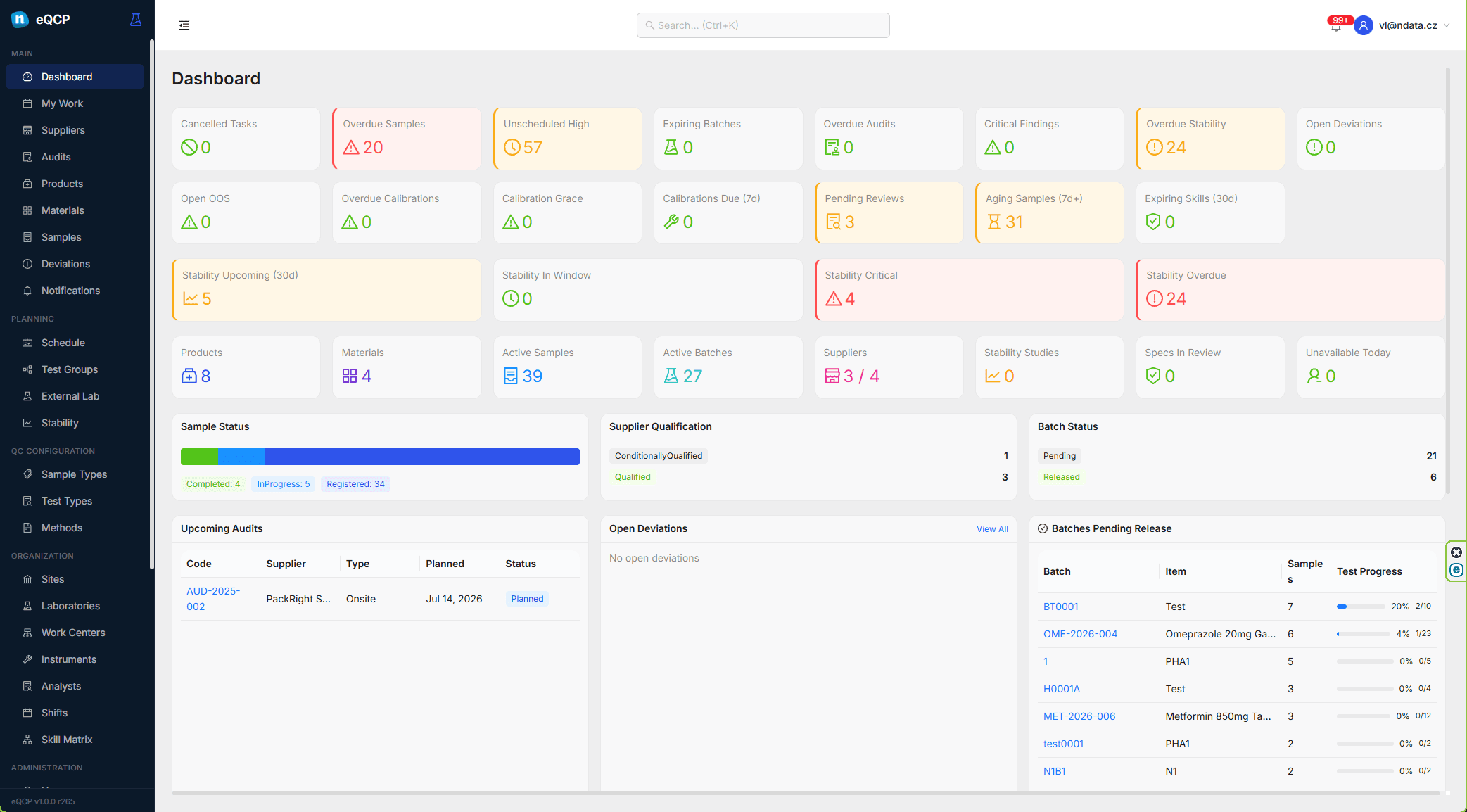Click the Pending Reviews card showing 3
This screenshot has height=812, width=1467.
tap(889, 213)
